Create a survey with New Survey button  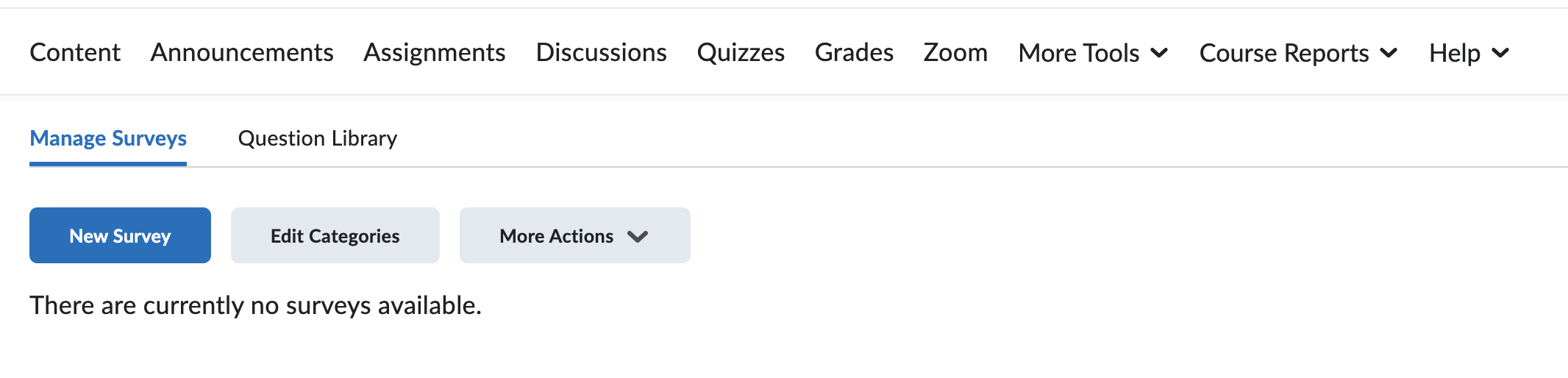120,235
